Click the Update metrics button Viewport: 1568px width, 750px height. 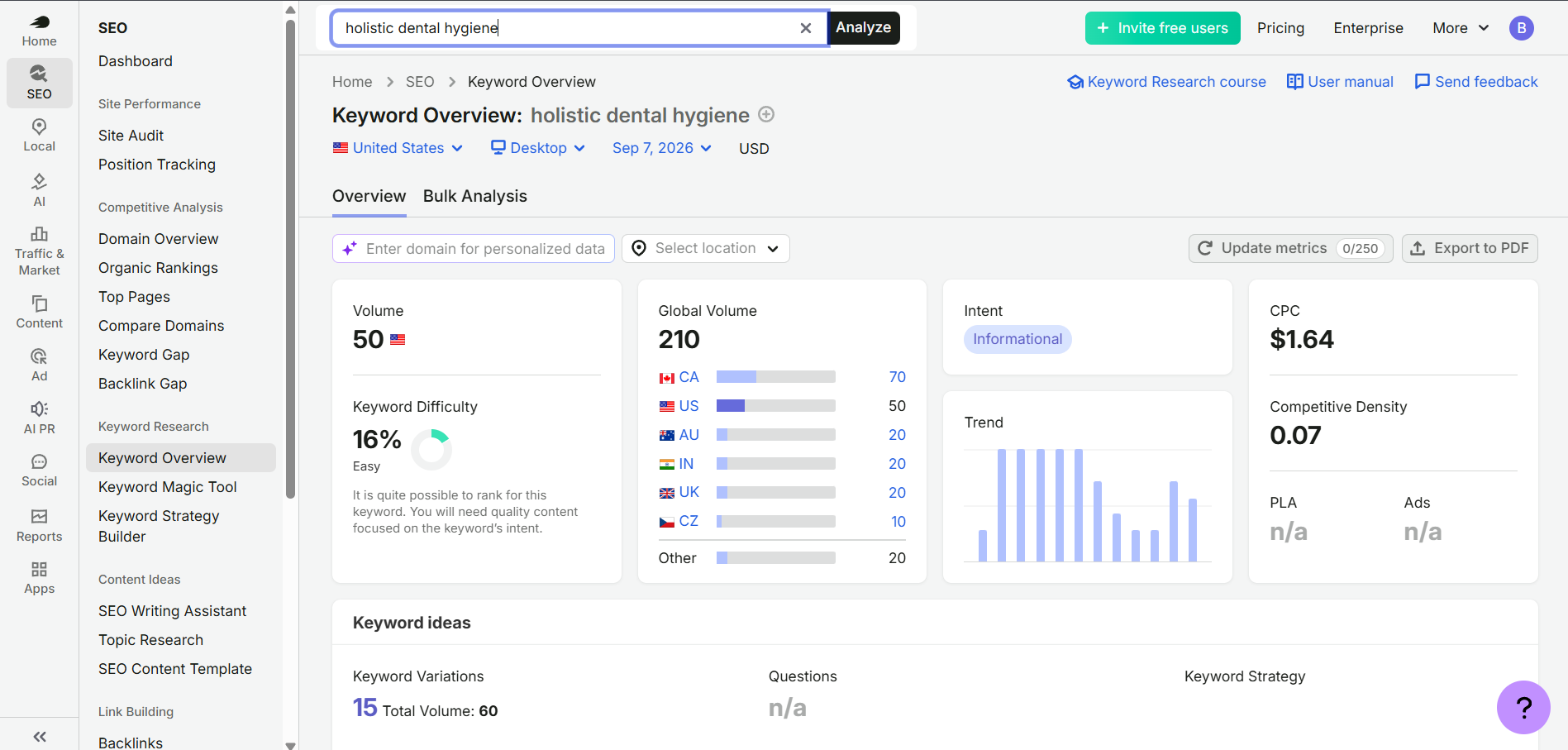coord(1290,248)
